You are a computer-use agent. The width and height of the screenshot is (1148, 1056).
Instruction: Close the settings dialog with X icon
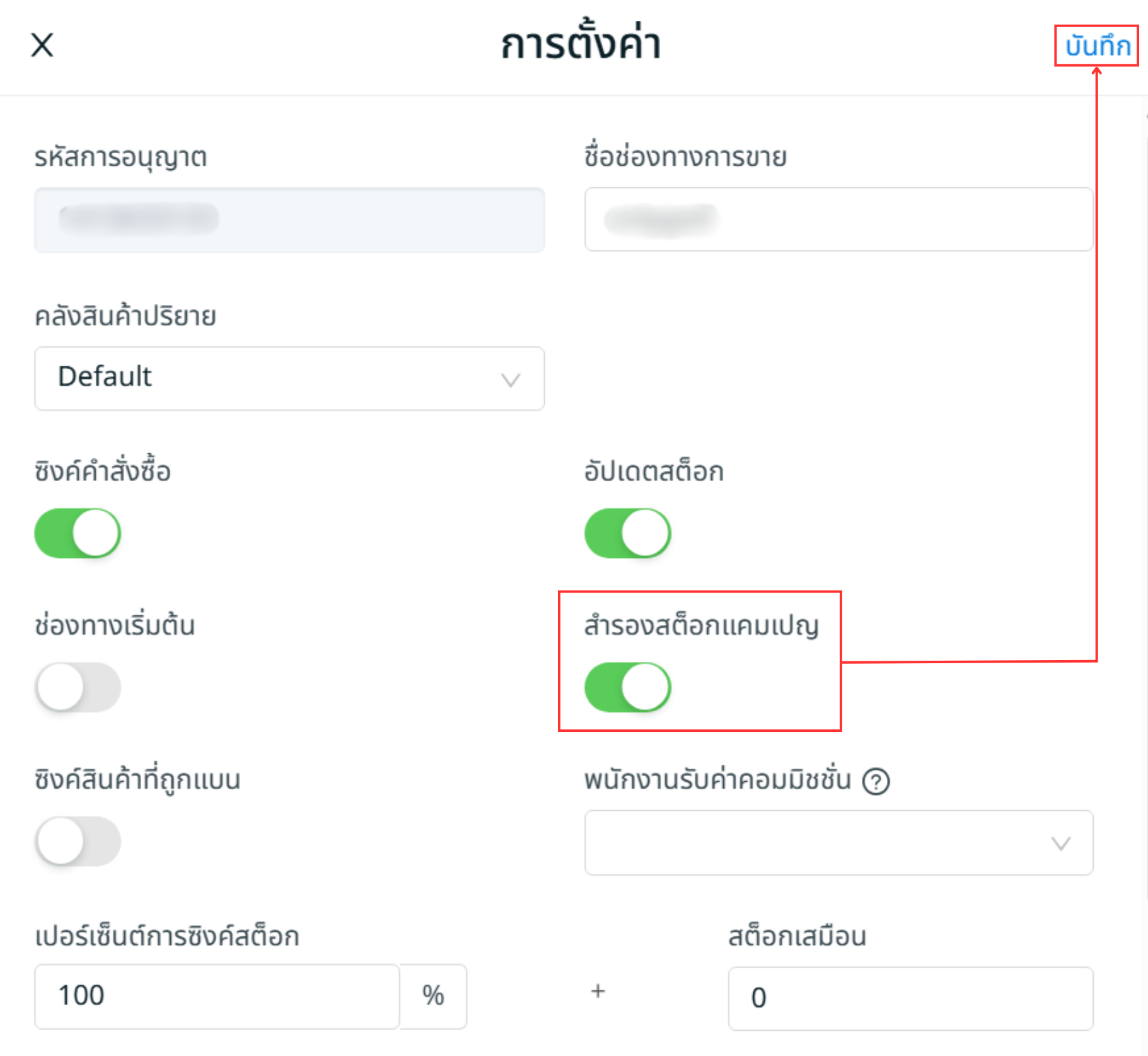click(x=42, y=45)
